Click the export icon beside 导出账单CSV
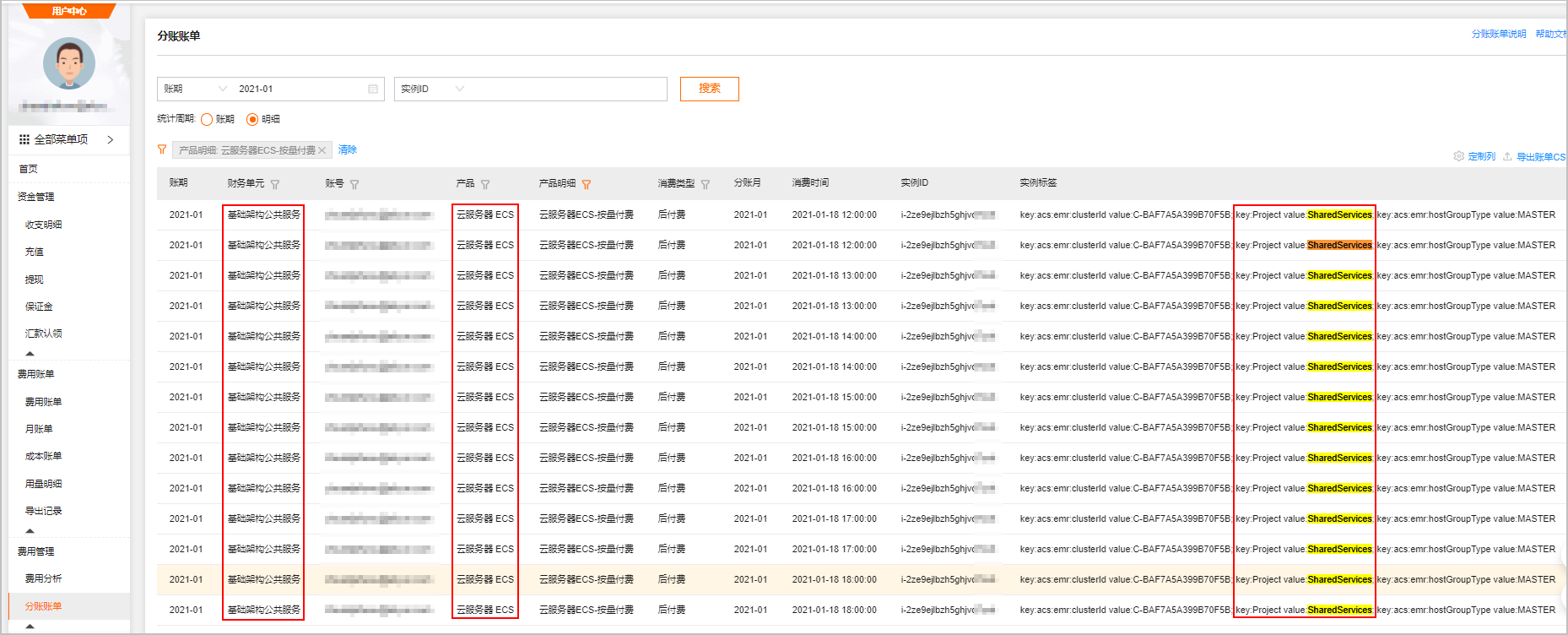 (x=1507, y=156)
